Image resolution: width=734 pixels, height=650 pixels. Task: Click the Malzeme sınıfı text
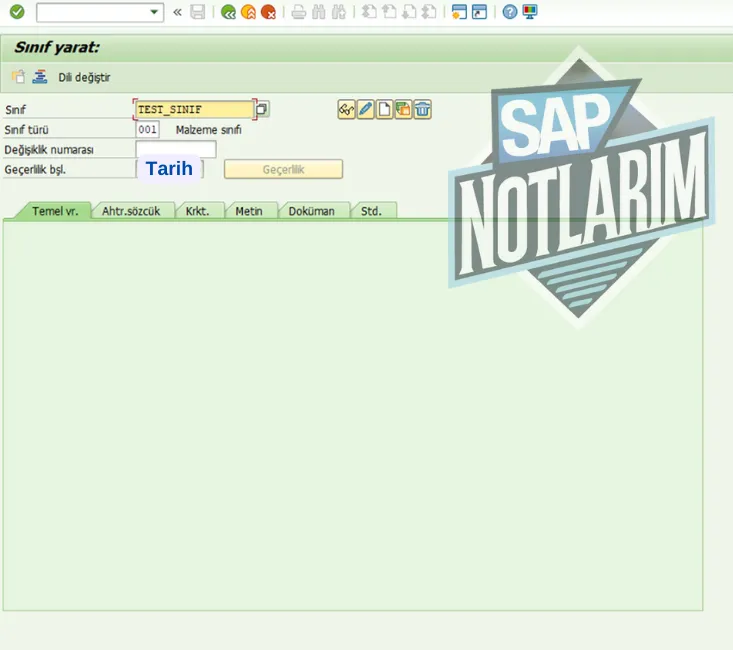click(209, 130)
